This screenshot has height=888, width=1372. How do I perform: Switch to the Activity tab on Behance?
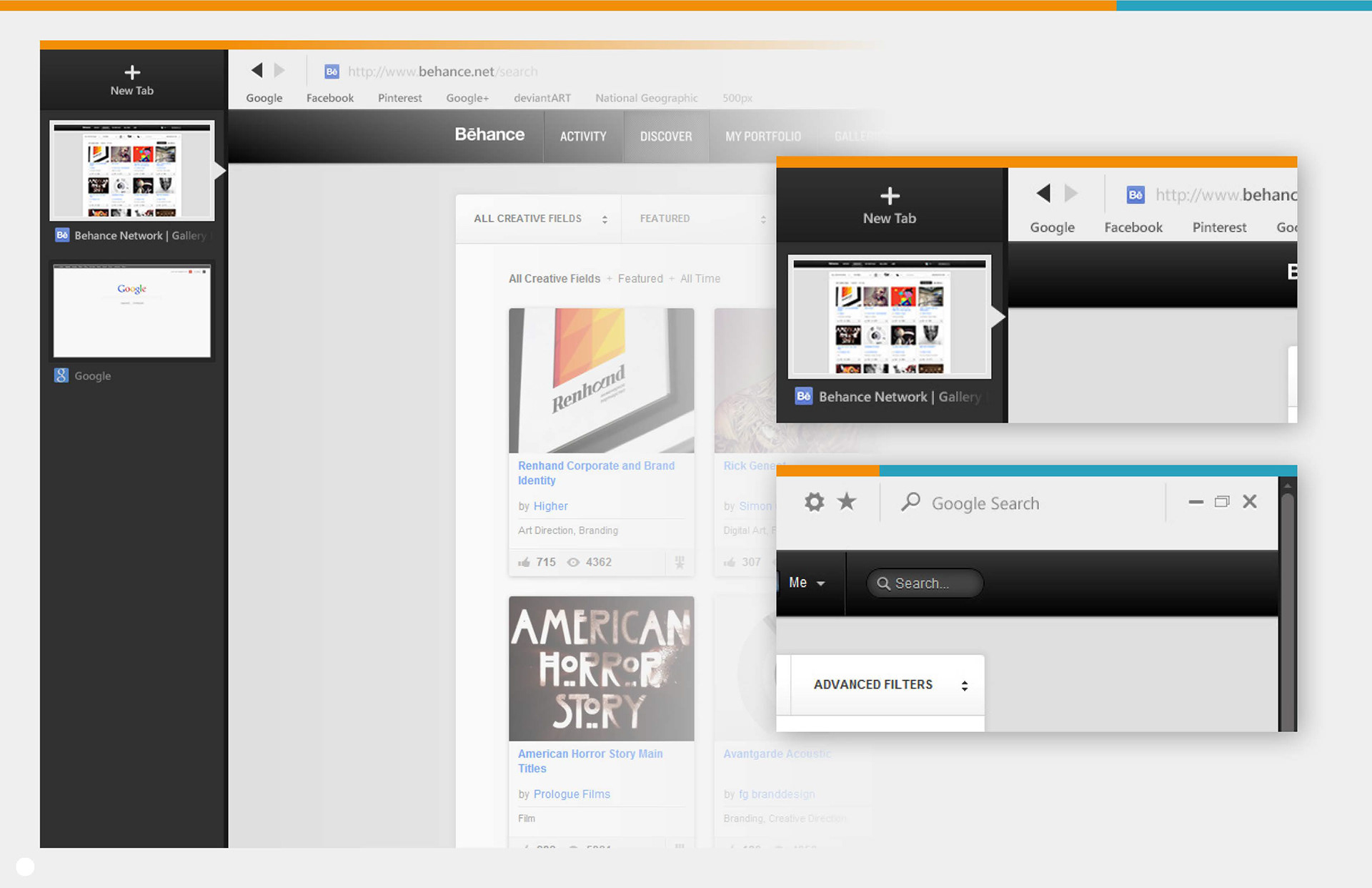[583, 137]
